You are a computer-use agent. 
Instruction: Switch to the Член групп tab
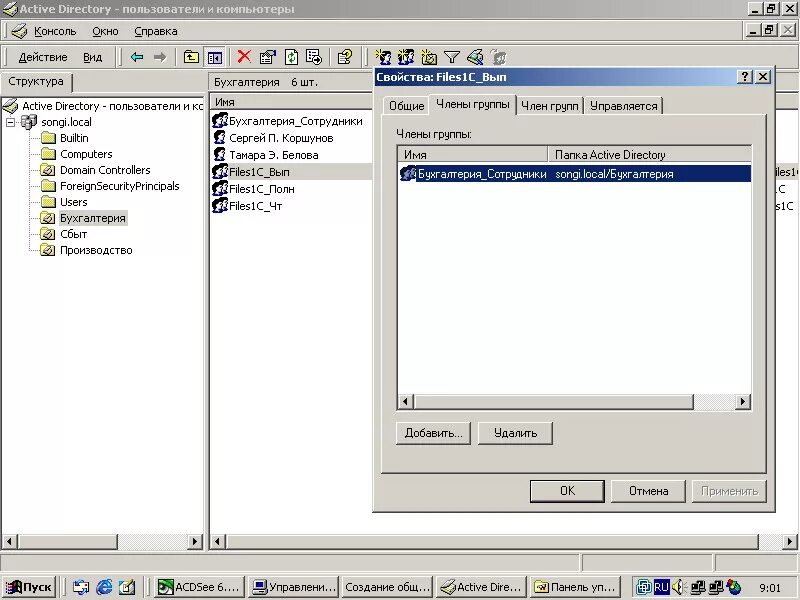pos(549,106)
